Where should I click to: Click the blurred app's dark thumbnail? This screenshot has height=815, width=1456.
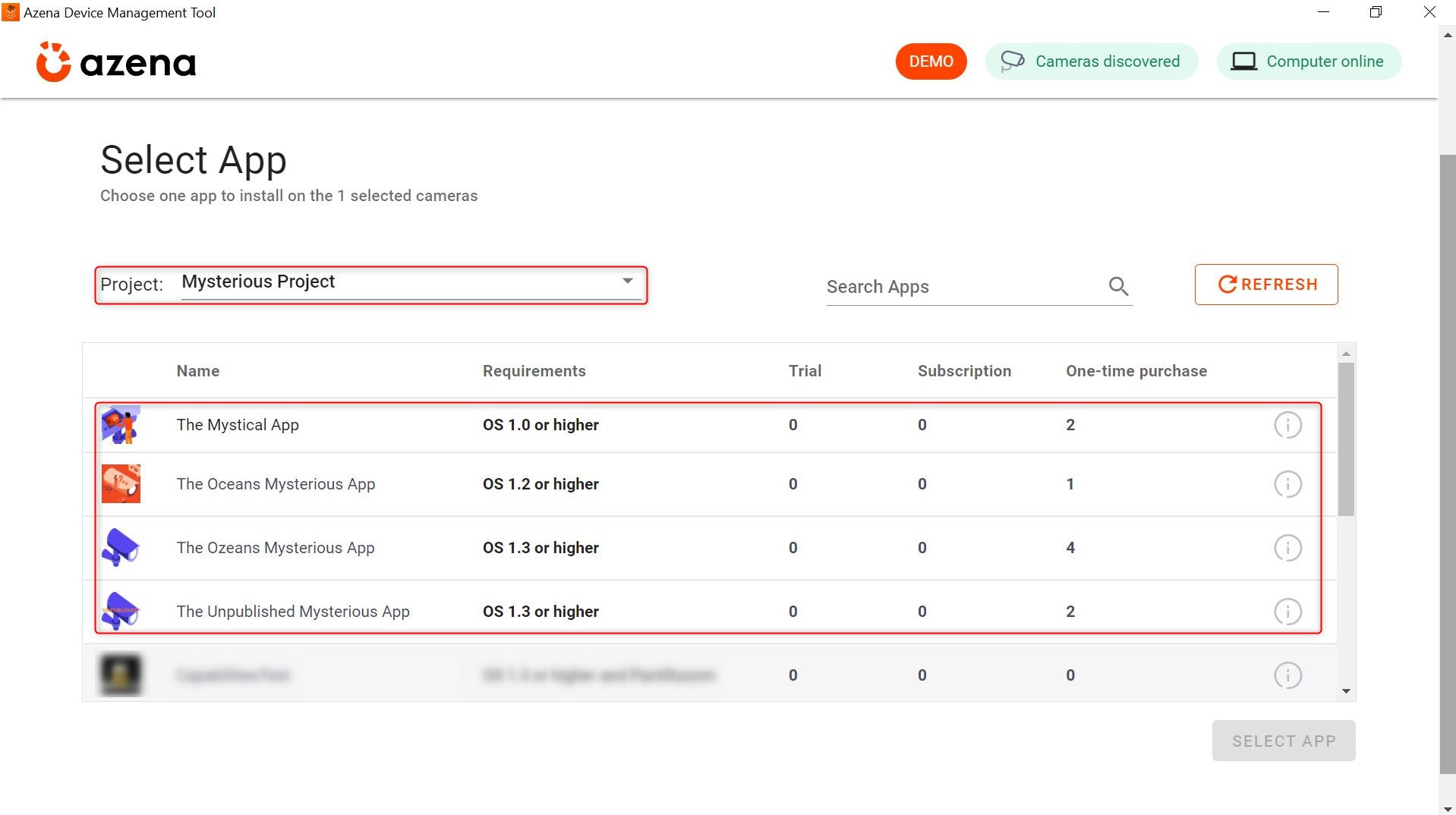[121, 675]
